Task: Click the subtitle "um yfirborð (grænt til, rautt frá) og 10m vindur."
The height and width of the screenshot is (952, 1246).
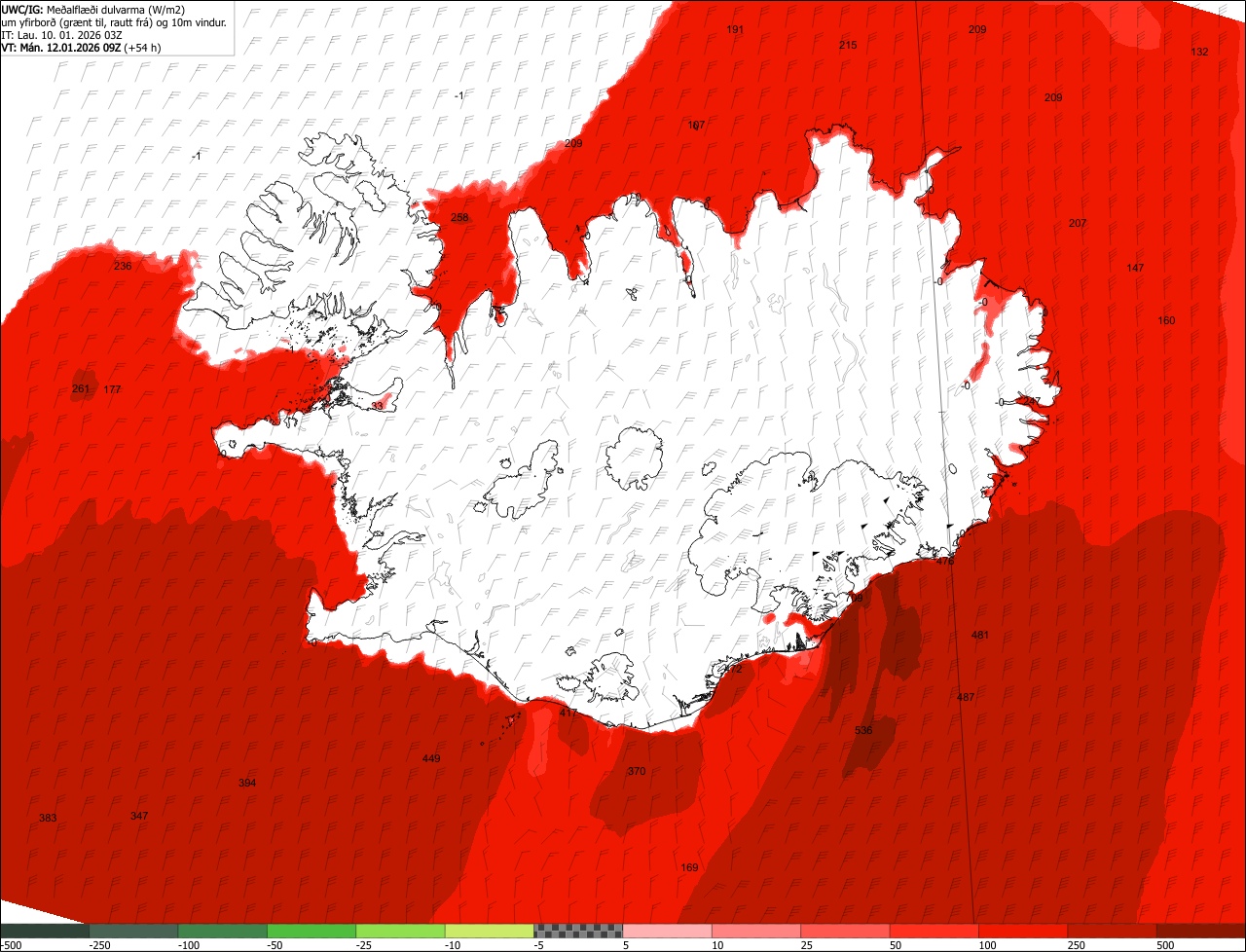Action: [x=114, y=22]
